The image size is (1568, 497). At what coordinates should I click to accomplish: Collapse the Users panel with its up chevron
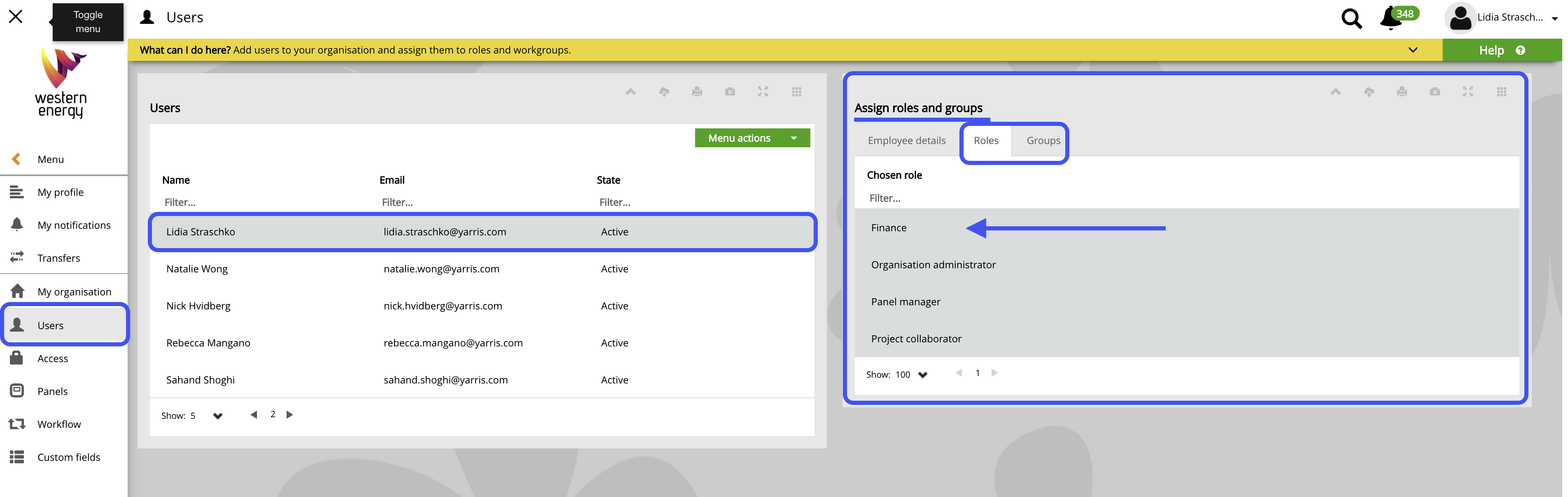coord(630,92)
